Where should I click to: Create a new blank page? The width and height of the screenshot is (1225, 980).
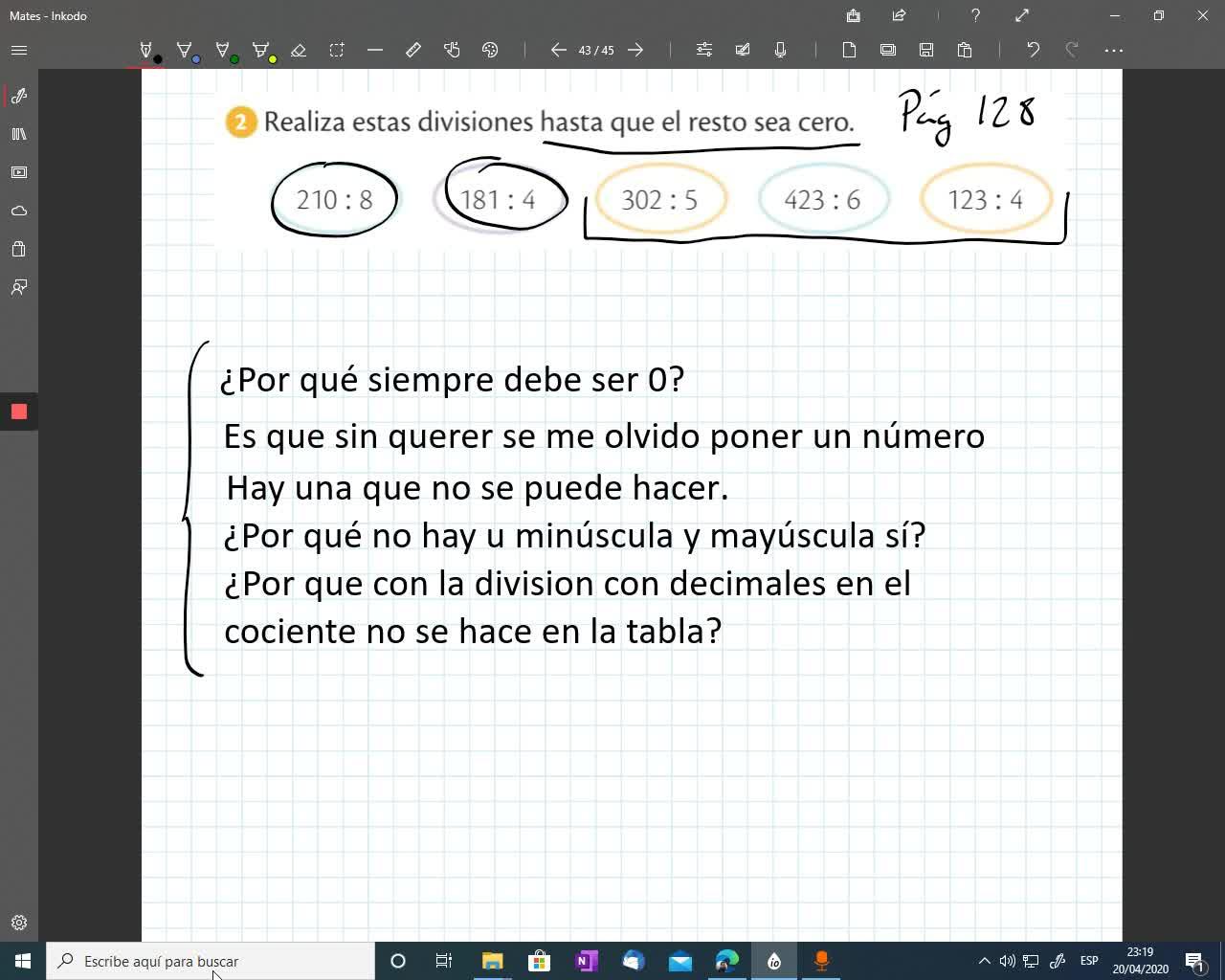coord(850,50)
